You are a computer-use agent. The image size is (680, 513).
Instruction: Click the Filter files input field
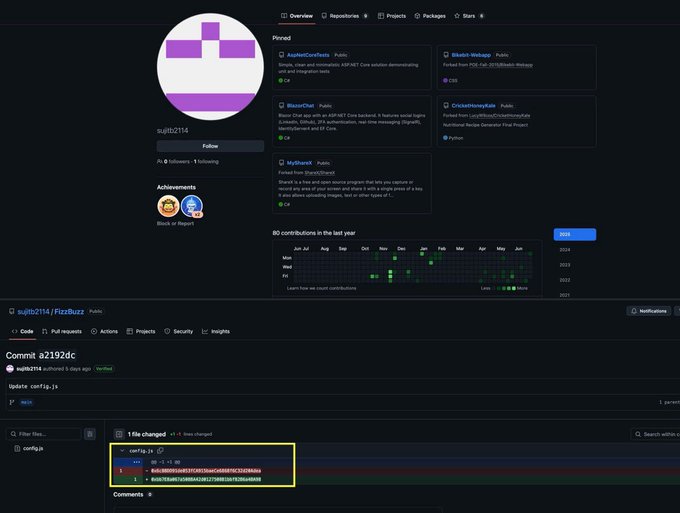[44, 434]
